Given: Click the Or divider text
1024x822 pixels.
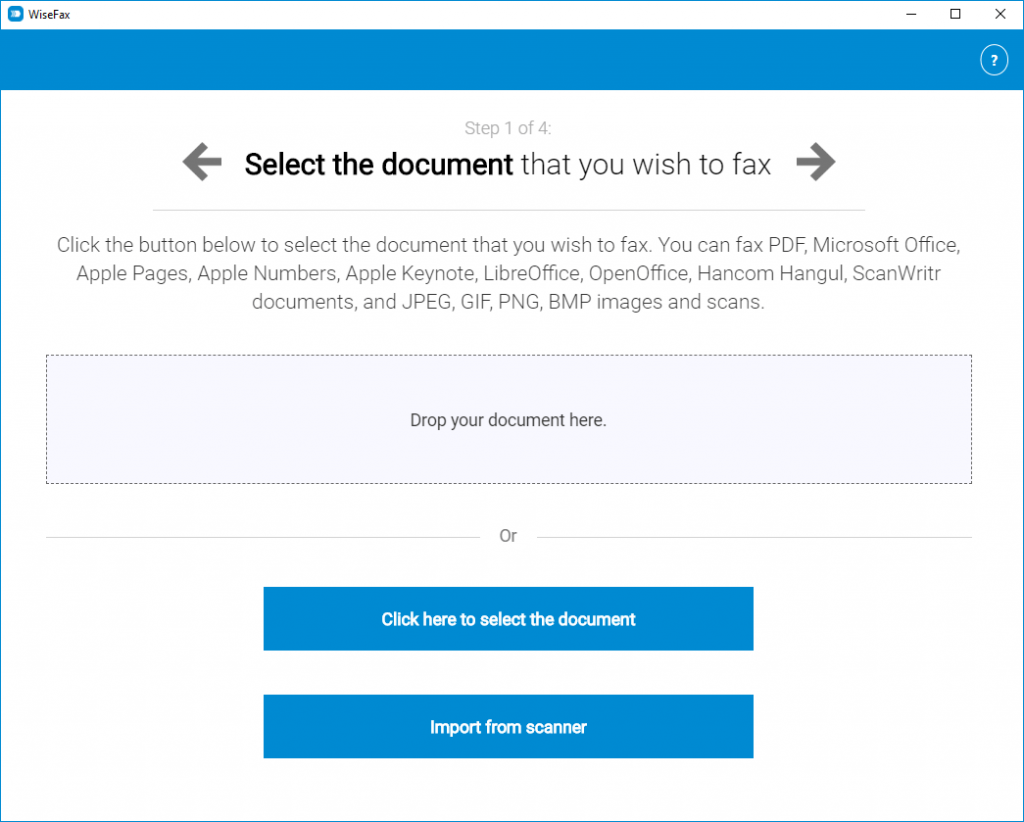Looking at the screenshot, I should tap(508, 536).
